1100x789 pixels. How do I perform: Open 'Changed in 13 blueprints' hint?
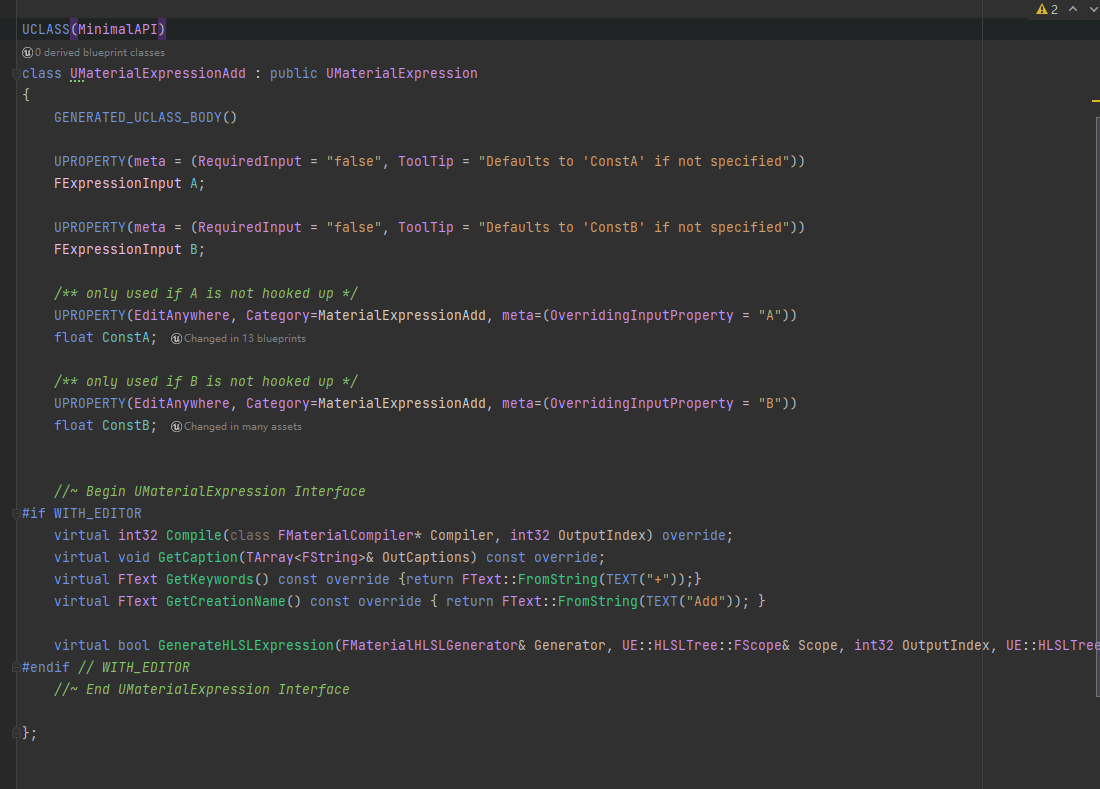click(245, 338)
